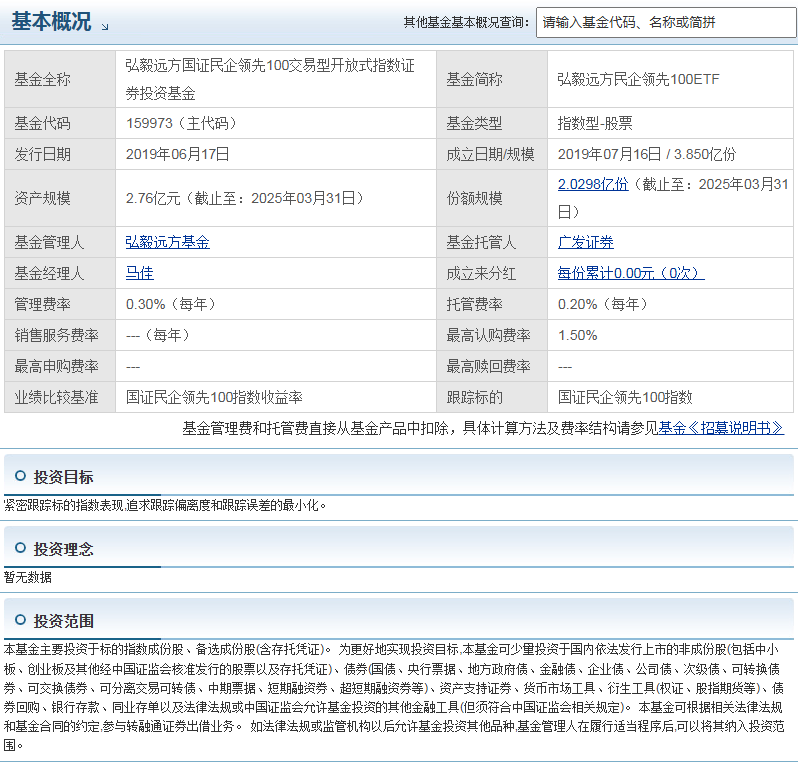Focus the fund code search input field

pyautogui.click(x=666, y=22)
